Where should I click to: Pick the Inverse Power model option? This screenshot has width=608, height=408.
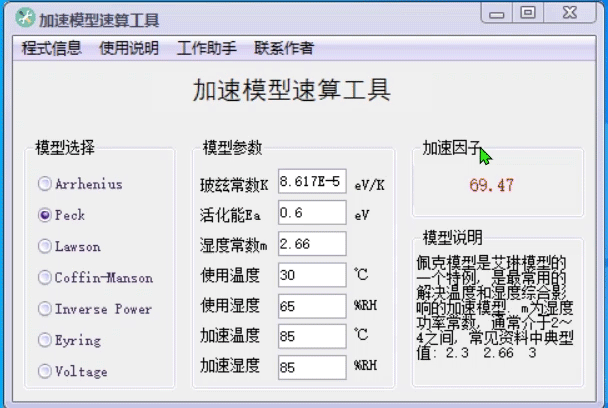[45, 309]
